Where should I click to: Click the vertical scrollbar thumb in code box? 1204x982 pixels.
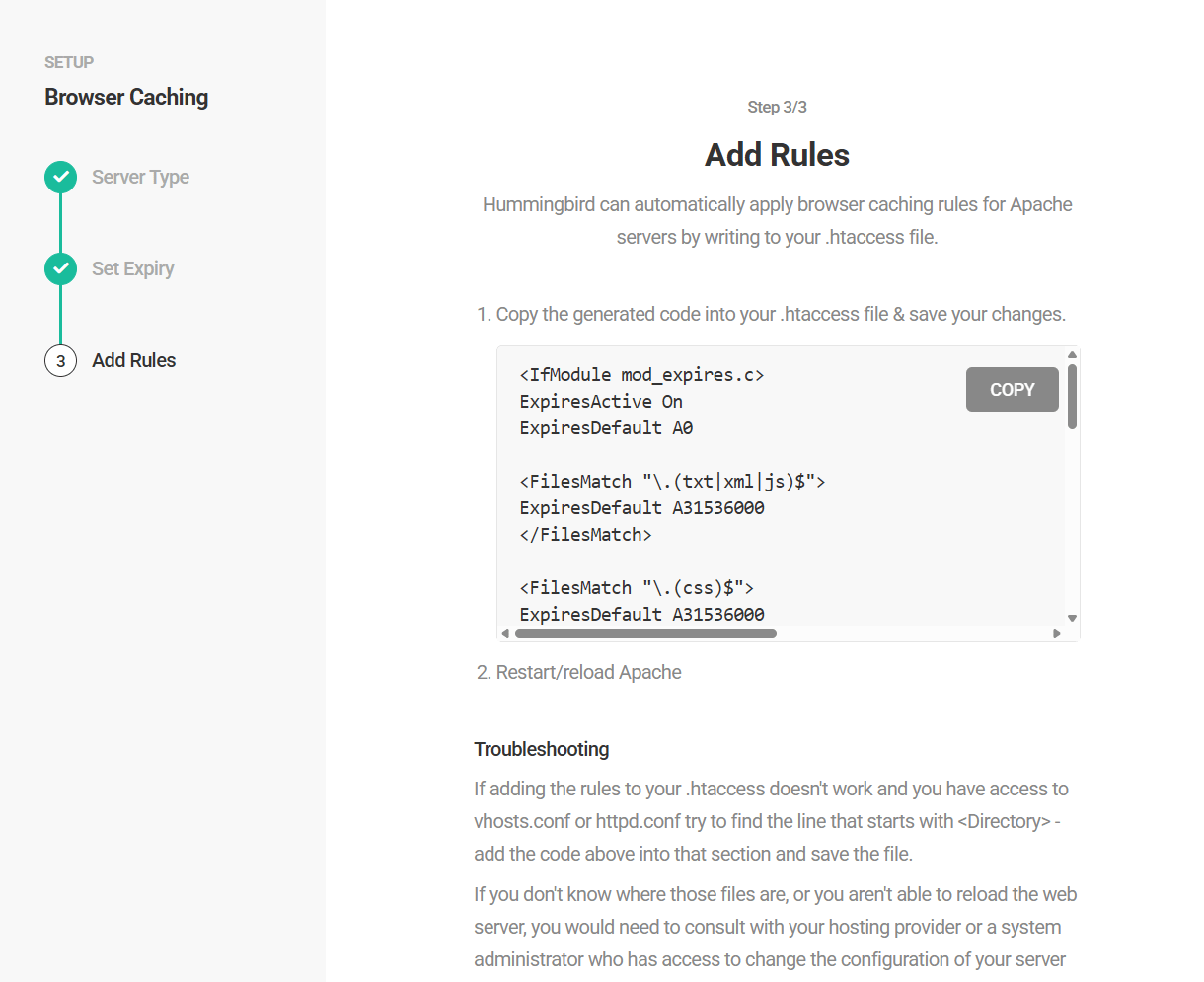pos(1072,397)
